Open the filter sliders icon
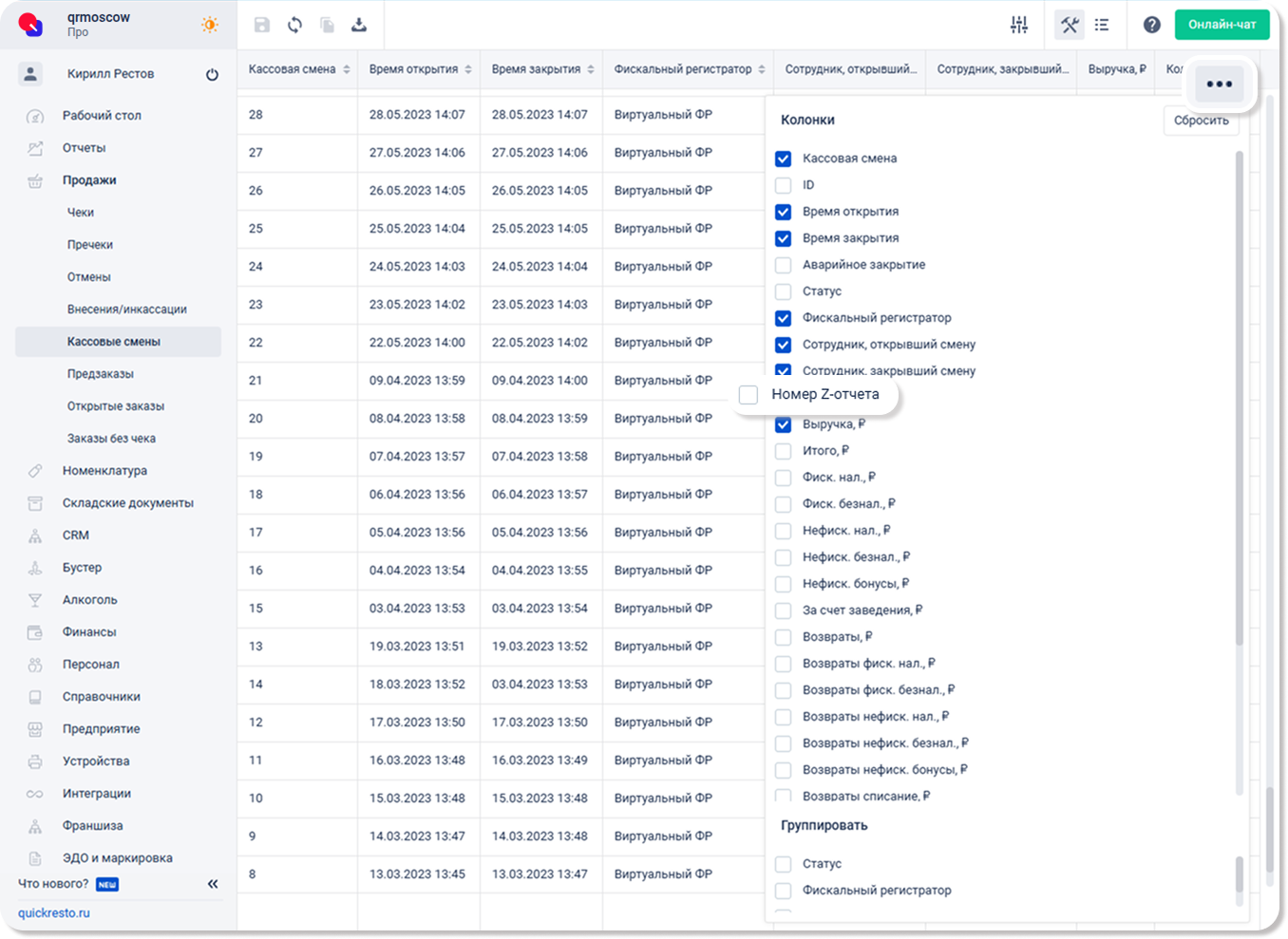1288x939 pixels. pos(1019,25)
